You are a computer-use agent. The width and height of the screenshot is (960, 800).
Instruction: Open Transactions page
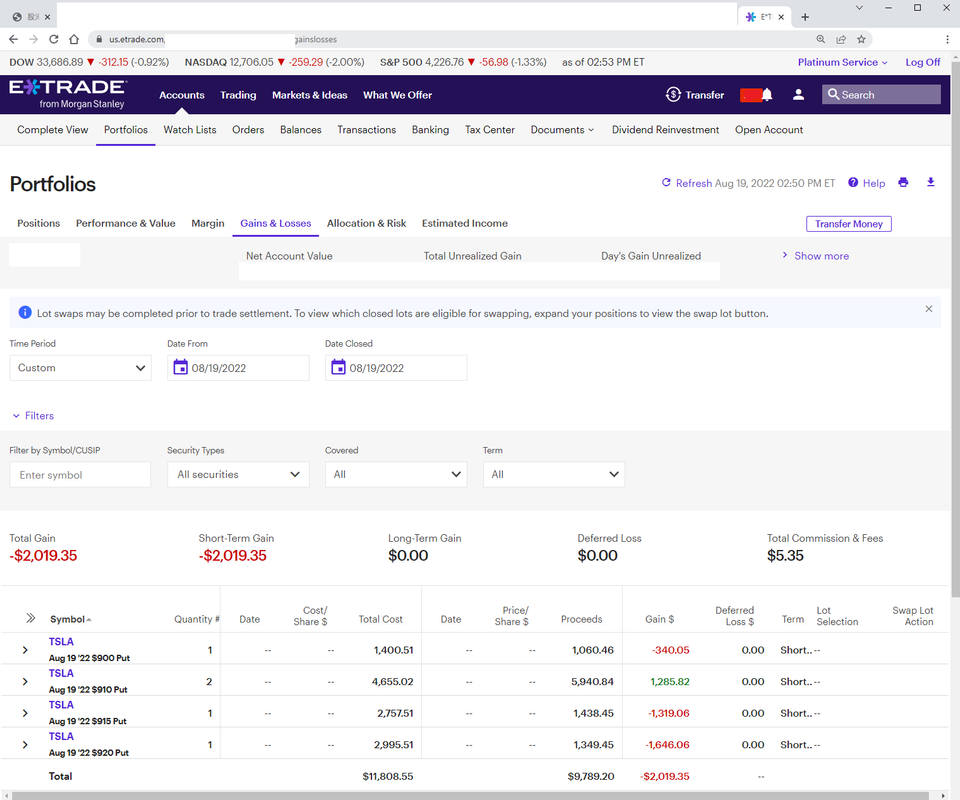click(x=367, y=130)
